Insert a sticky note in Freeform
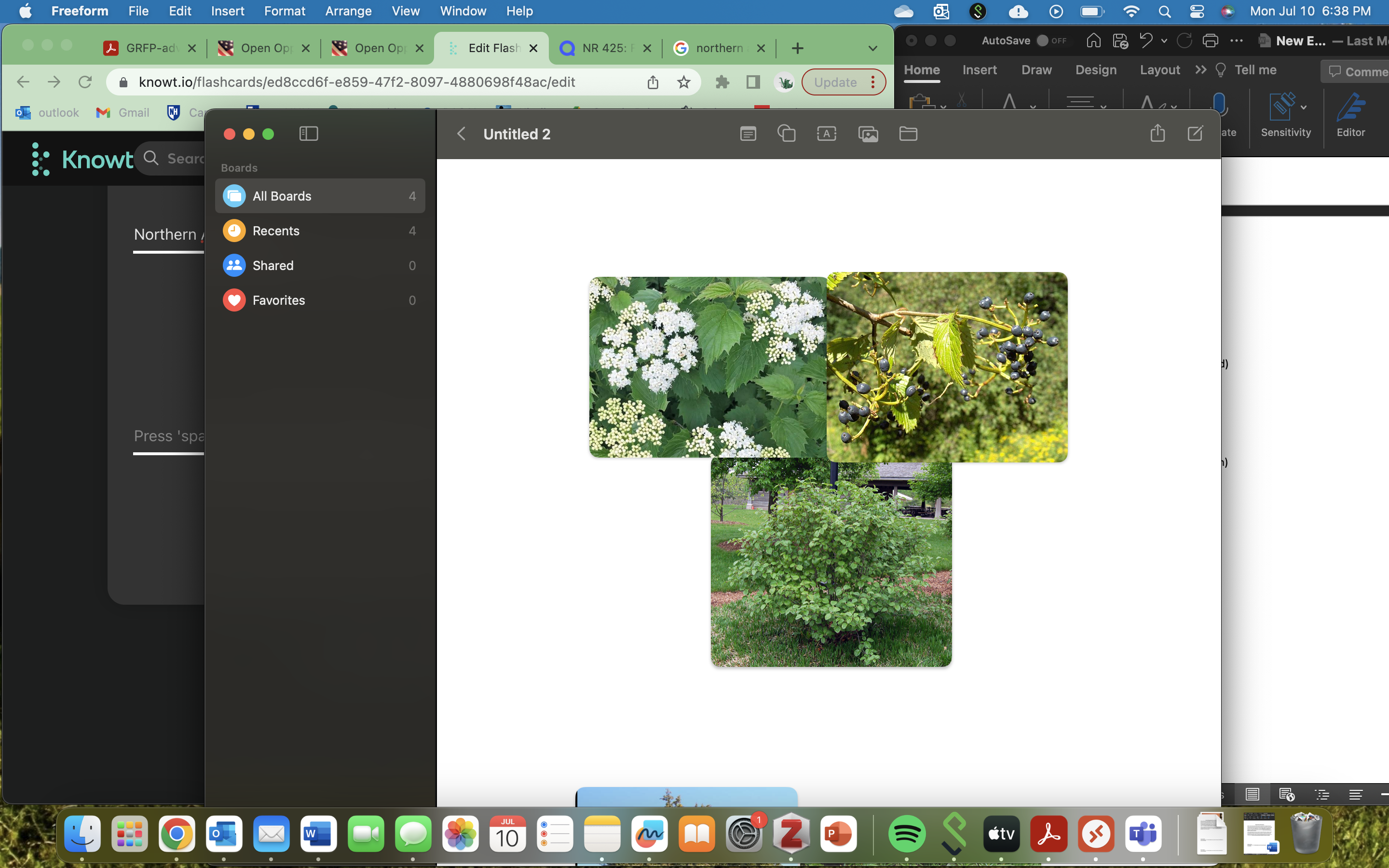This screenshot has height=868, width=1389. coord(748,134)
